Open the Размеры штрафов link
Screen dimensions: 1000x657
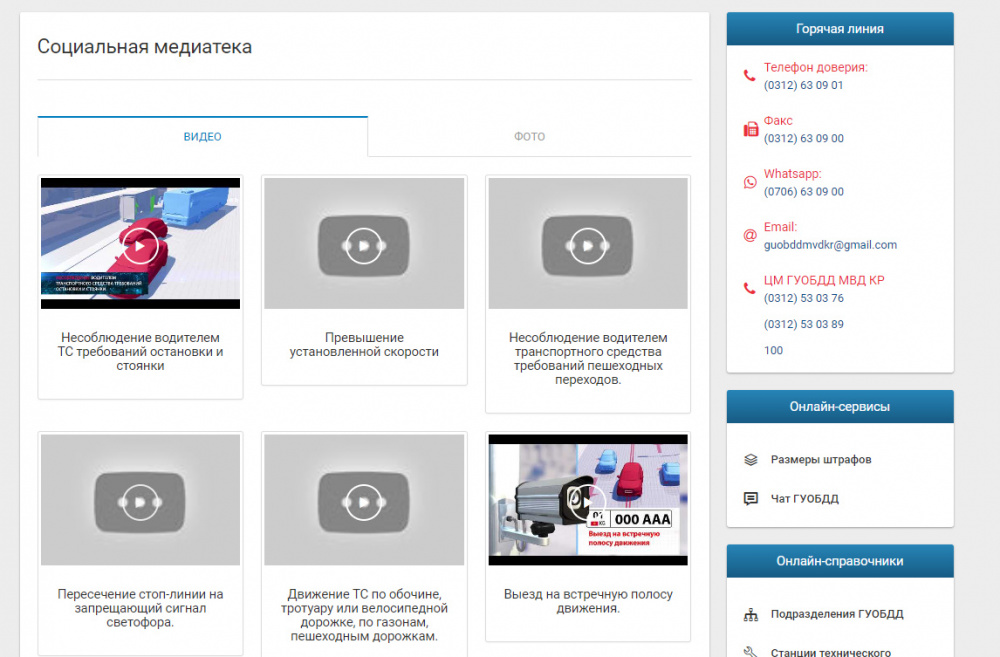(820, 460)
